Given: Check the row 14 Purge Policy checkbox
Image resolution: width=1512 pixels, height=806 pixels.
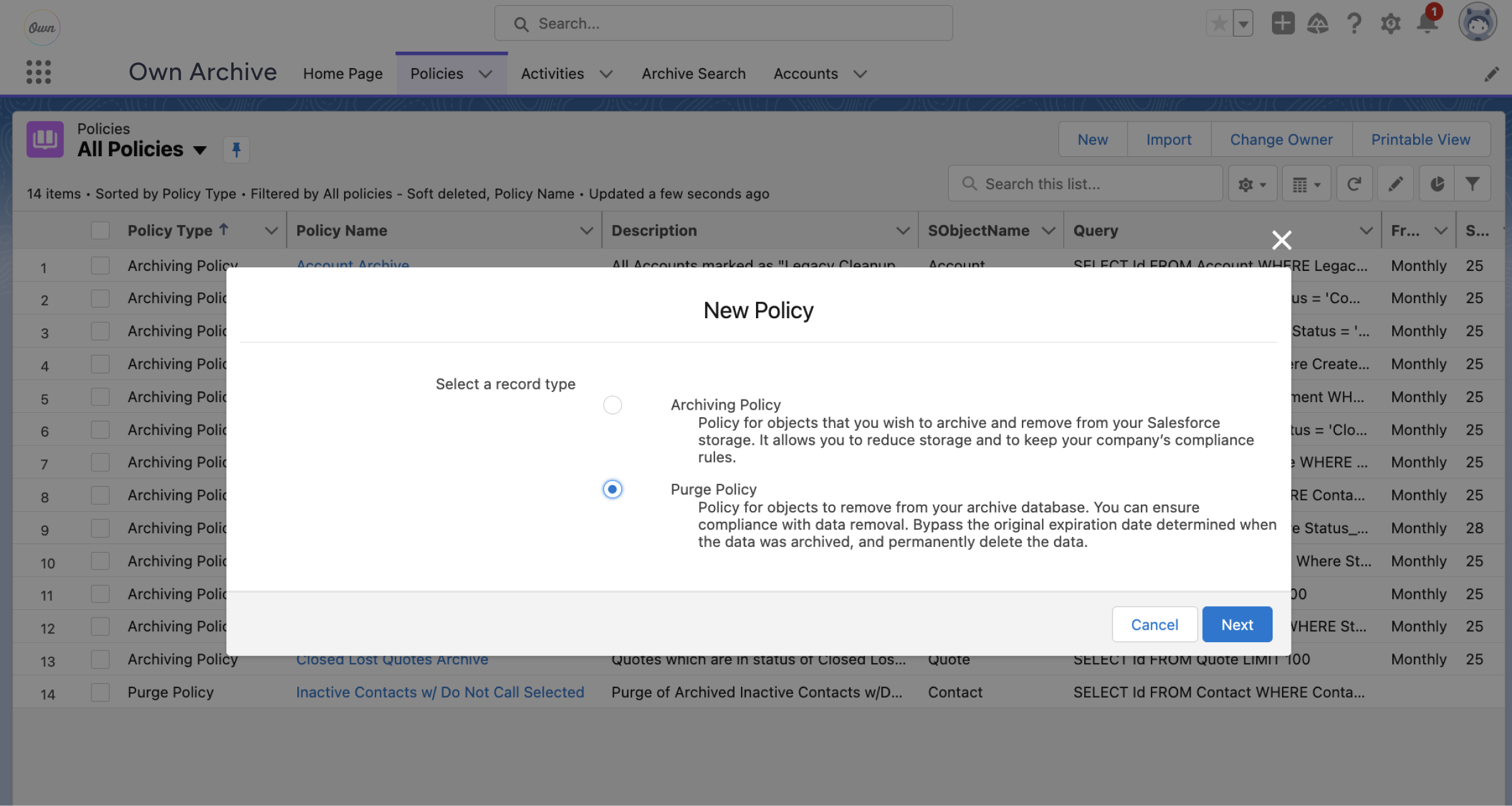Looking at the screenshot, I should pyautogui.click(x=100, y=692).
